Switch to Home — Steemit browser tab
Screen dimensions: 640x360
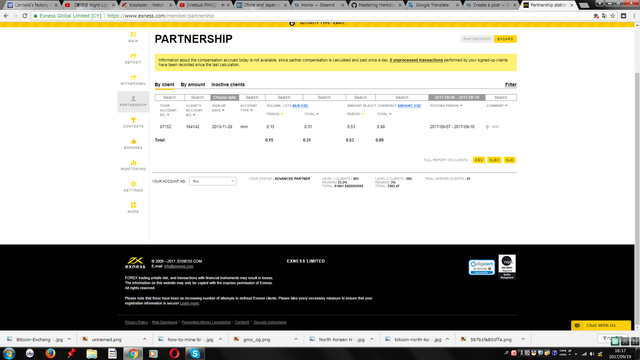coord(319,5)
